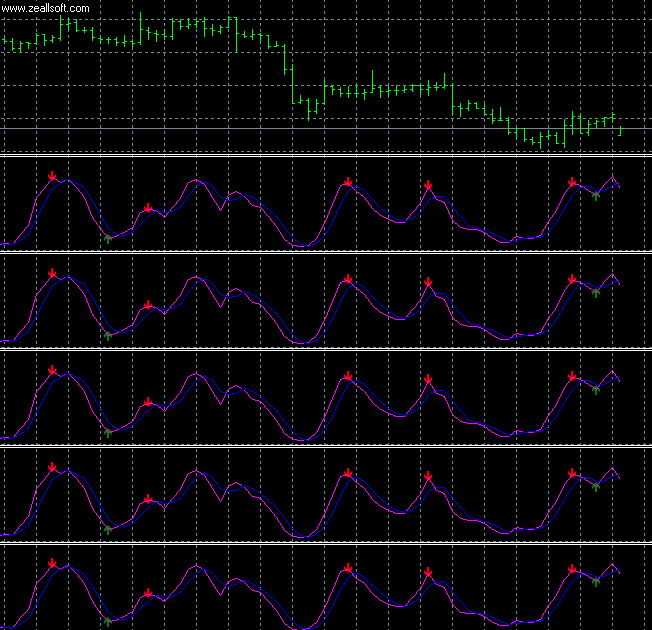Grab divider between price chart and first indicator

pos(326,154)
